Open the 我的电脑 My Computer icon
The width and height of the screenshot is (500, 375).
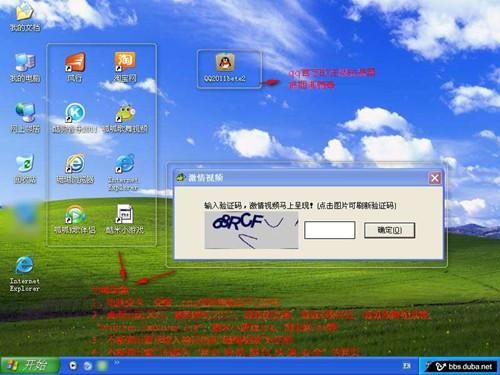click(x=25, y=63)
